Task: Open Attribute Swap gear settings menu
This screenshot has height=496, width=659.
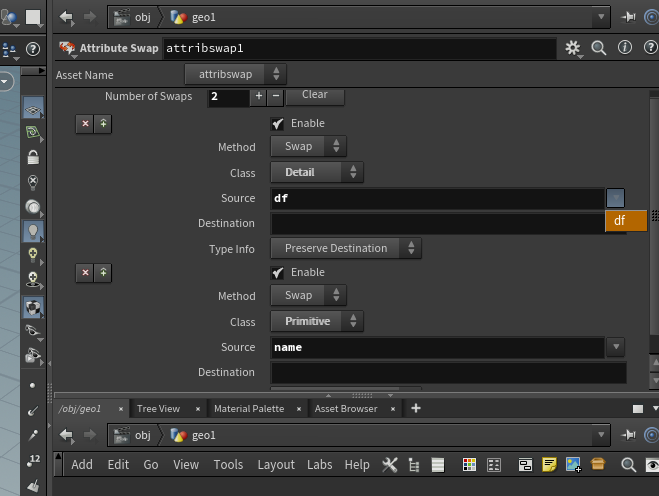Action: (573, 48)
